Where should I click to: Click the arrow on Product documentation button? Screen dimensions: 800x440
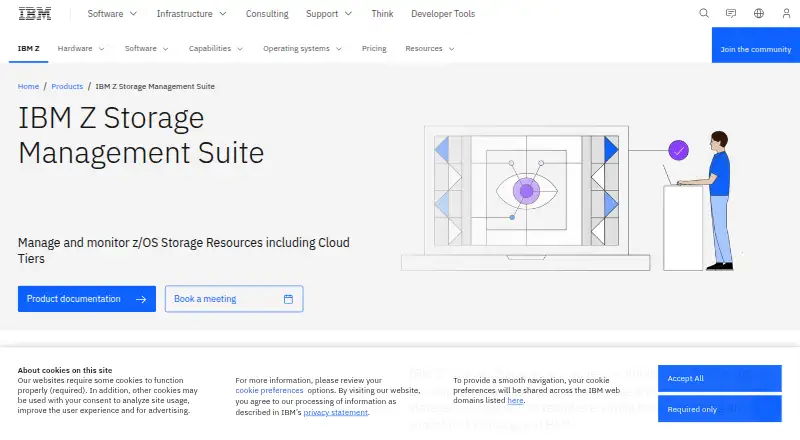coord(141,299)
